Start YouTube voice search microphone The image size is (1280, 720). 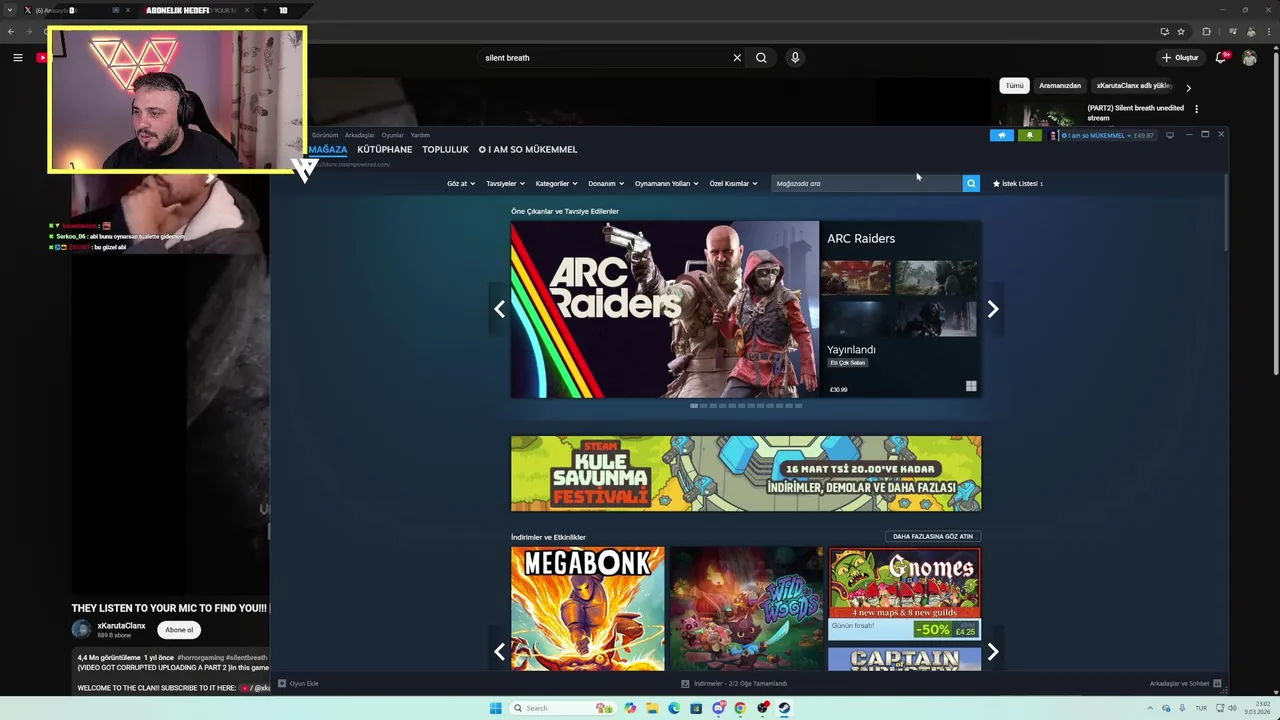pyautogui.click(x=795, y=58)
